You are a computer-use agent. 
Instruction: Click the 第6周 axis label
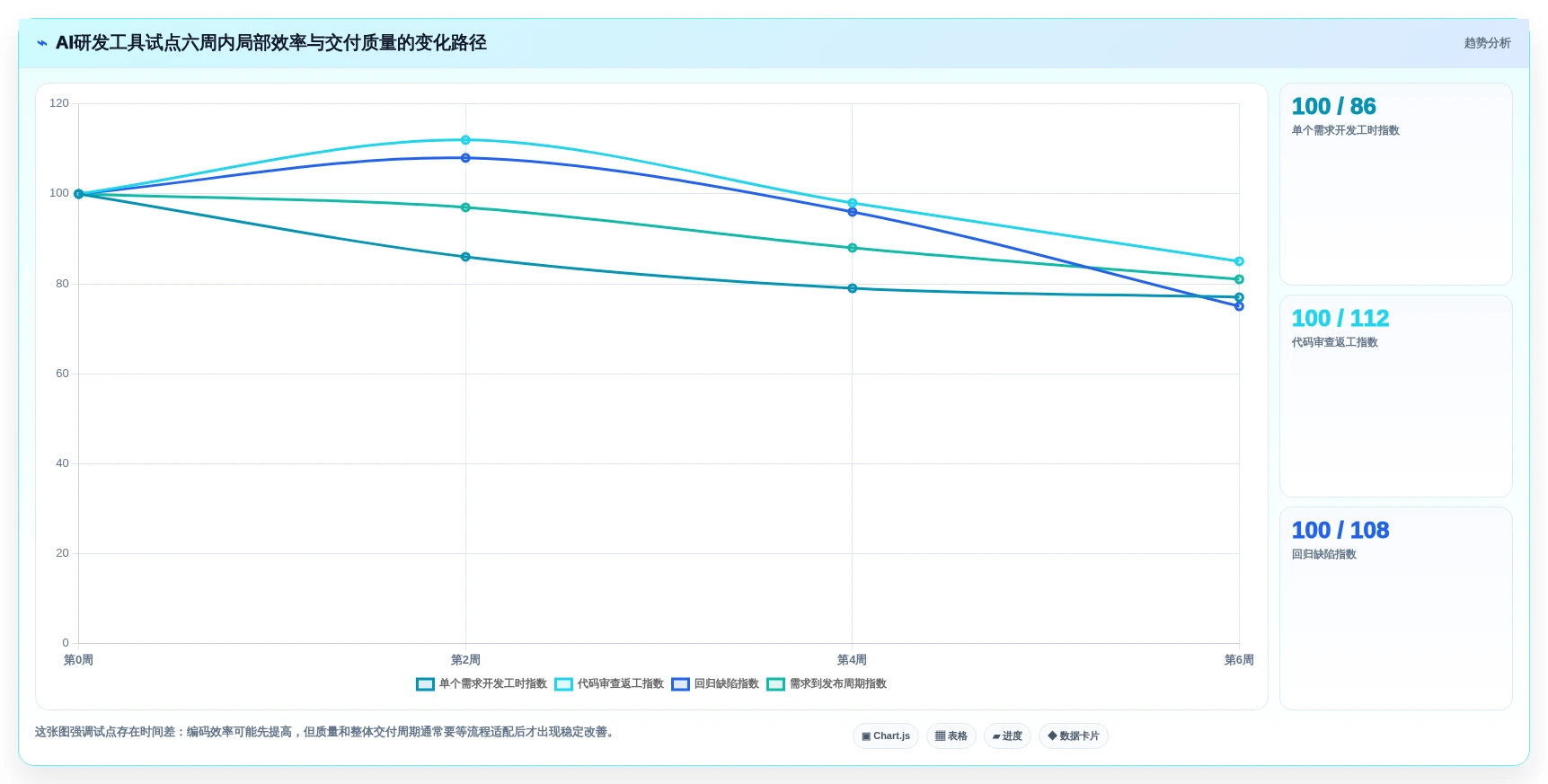tap(1239, 660)
